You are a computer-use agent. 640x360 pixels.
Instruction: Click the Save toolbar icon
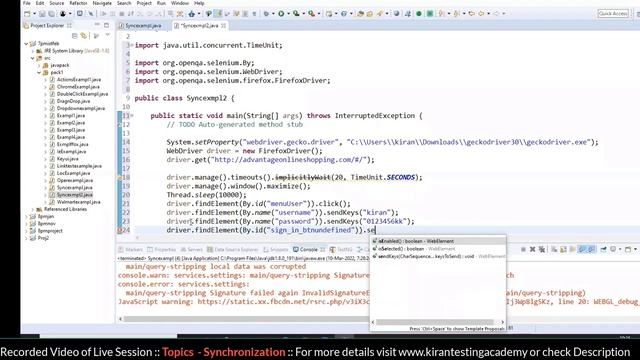pyautogui.click(x=42, y=14)
